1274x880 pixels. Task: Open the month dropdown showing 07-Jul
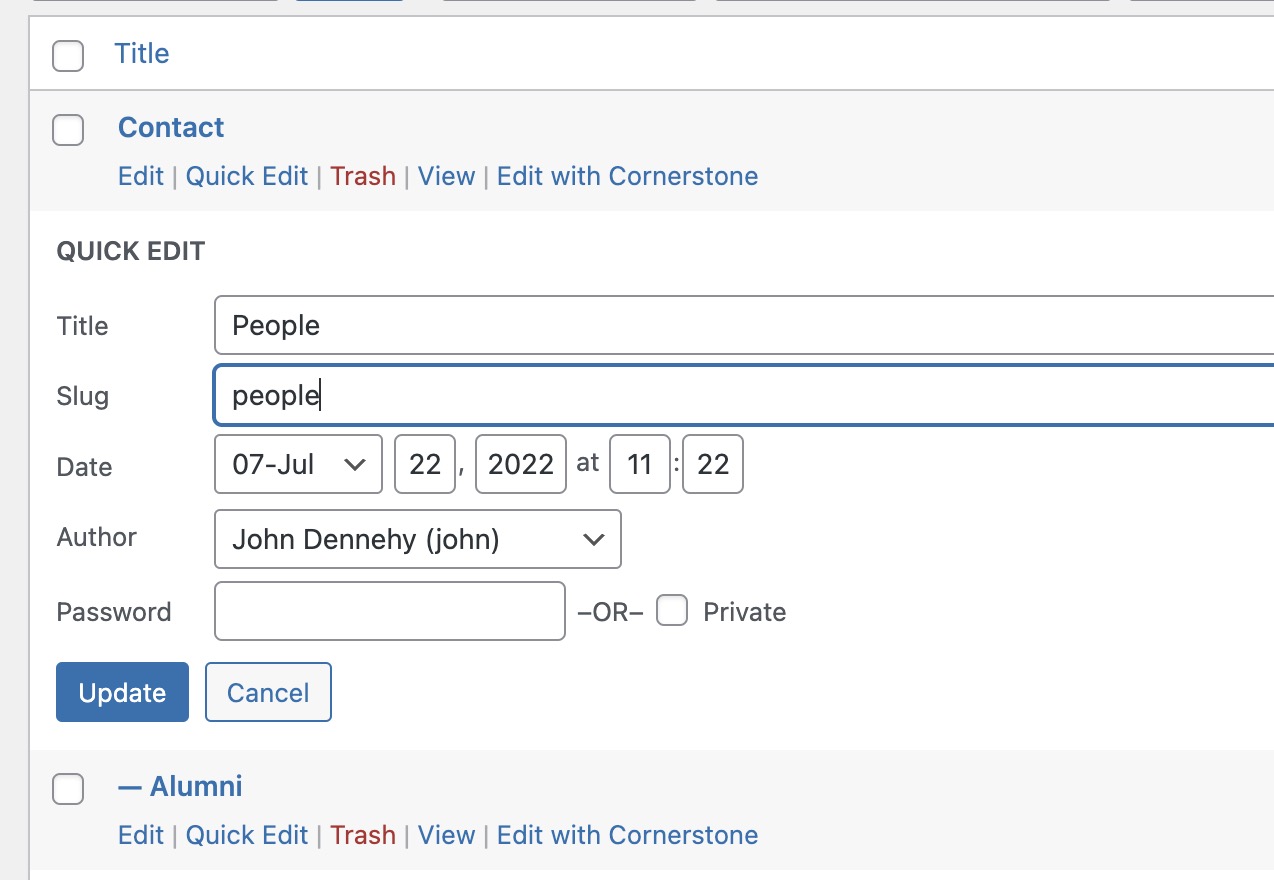point(298,464)
